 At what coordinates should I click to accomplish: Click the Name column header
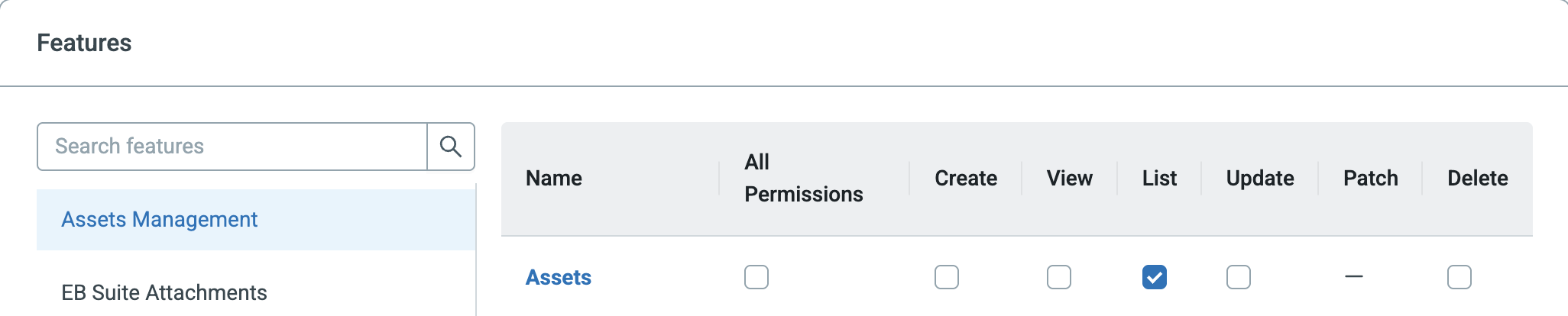554,179
